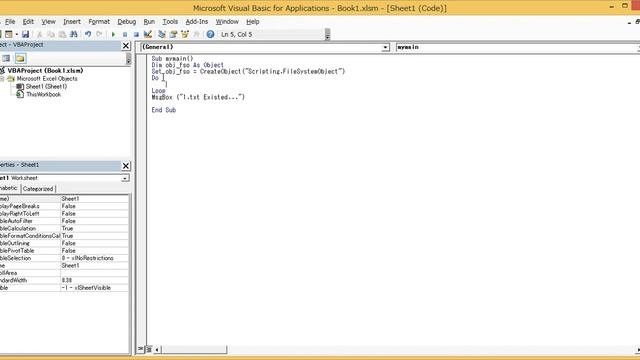Select VBAProject (Book1.xlsm) root node

click(45, 71)
